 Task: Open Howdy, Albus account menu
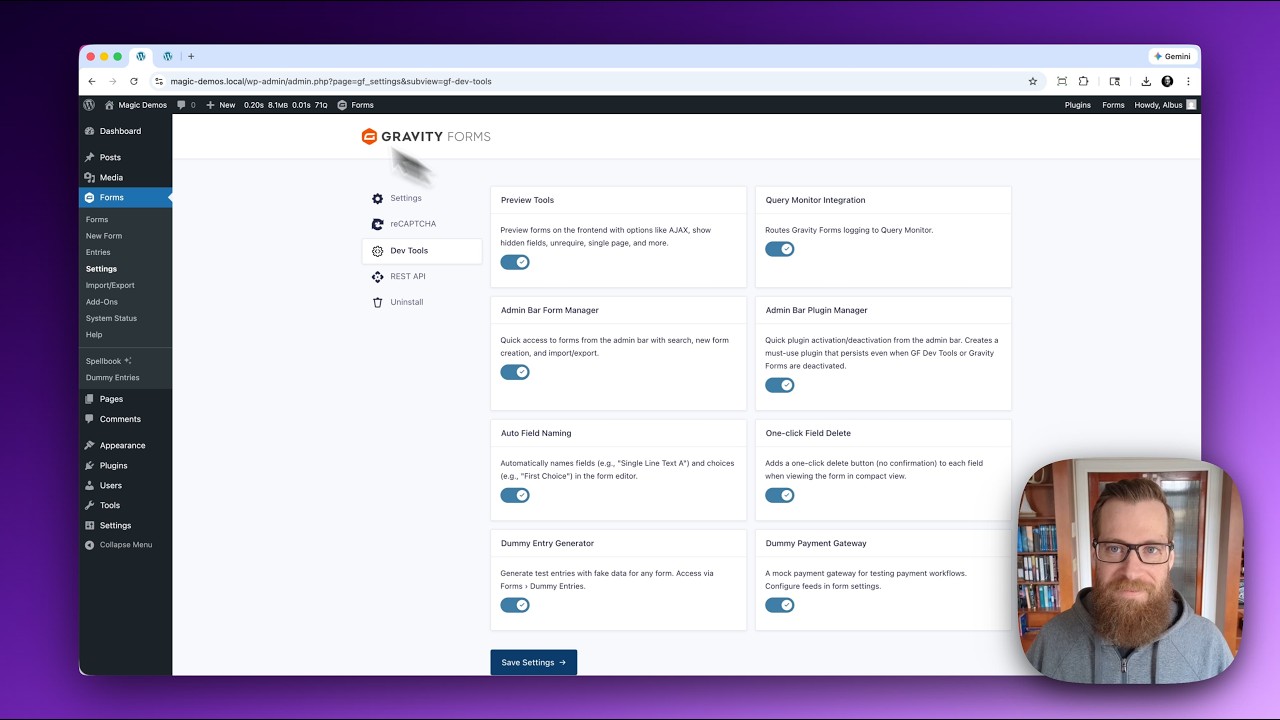[1165, 105]
